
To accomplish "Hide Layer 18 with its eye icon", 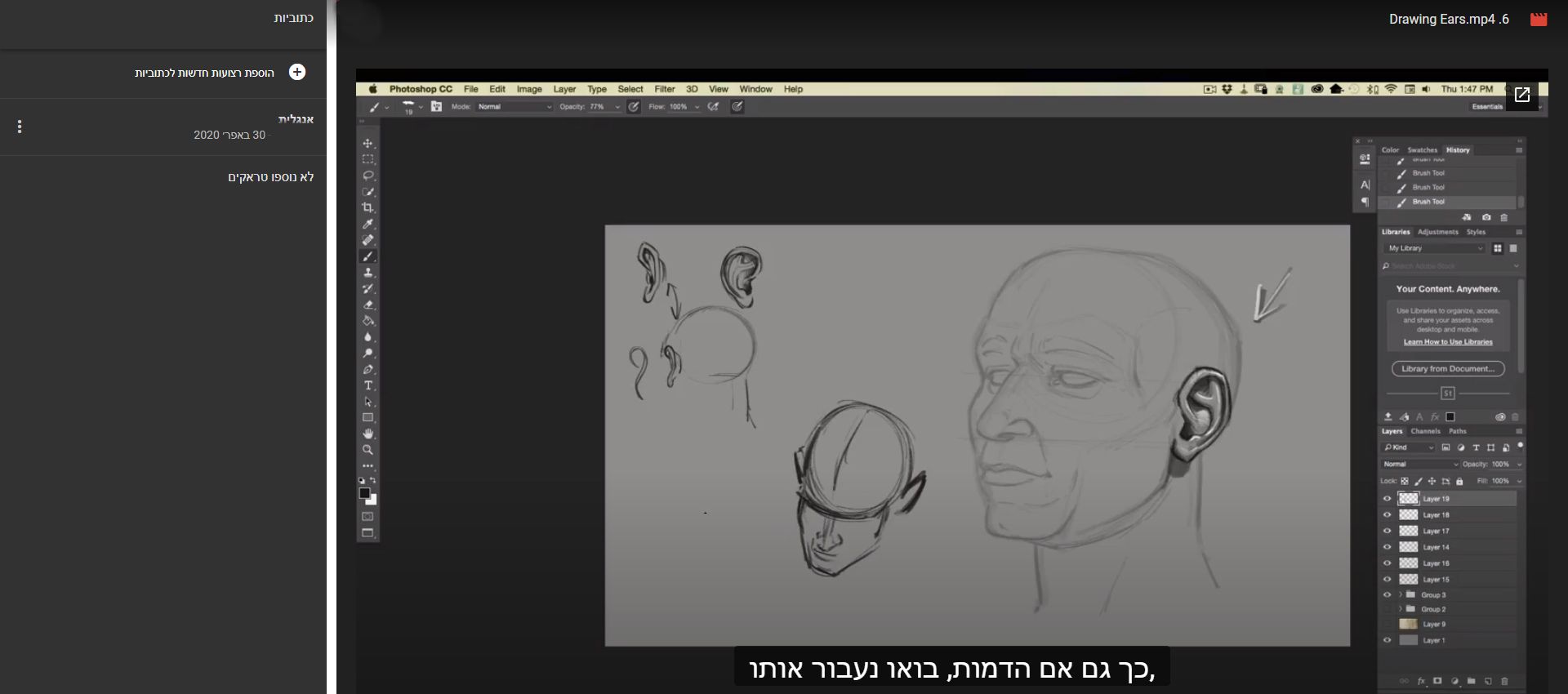I will (x=1387, y=515).
